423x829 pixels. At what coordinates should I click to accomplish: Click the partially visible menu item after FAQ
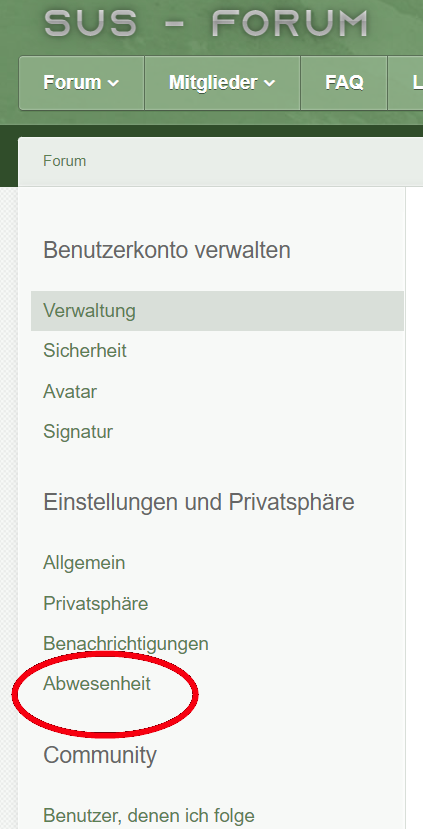[x=406, y=83]
